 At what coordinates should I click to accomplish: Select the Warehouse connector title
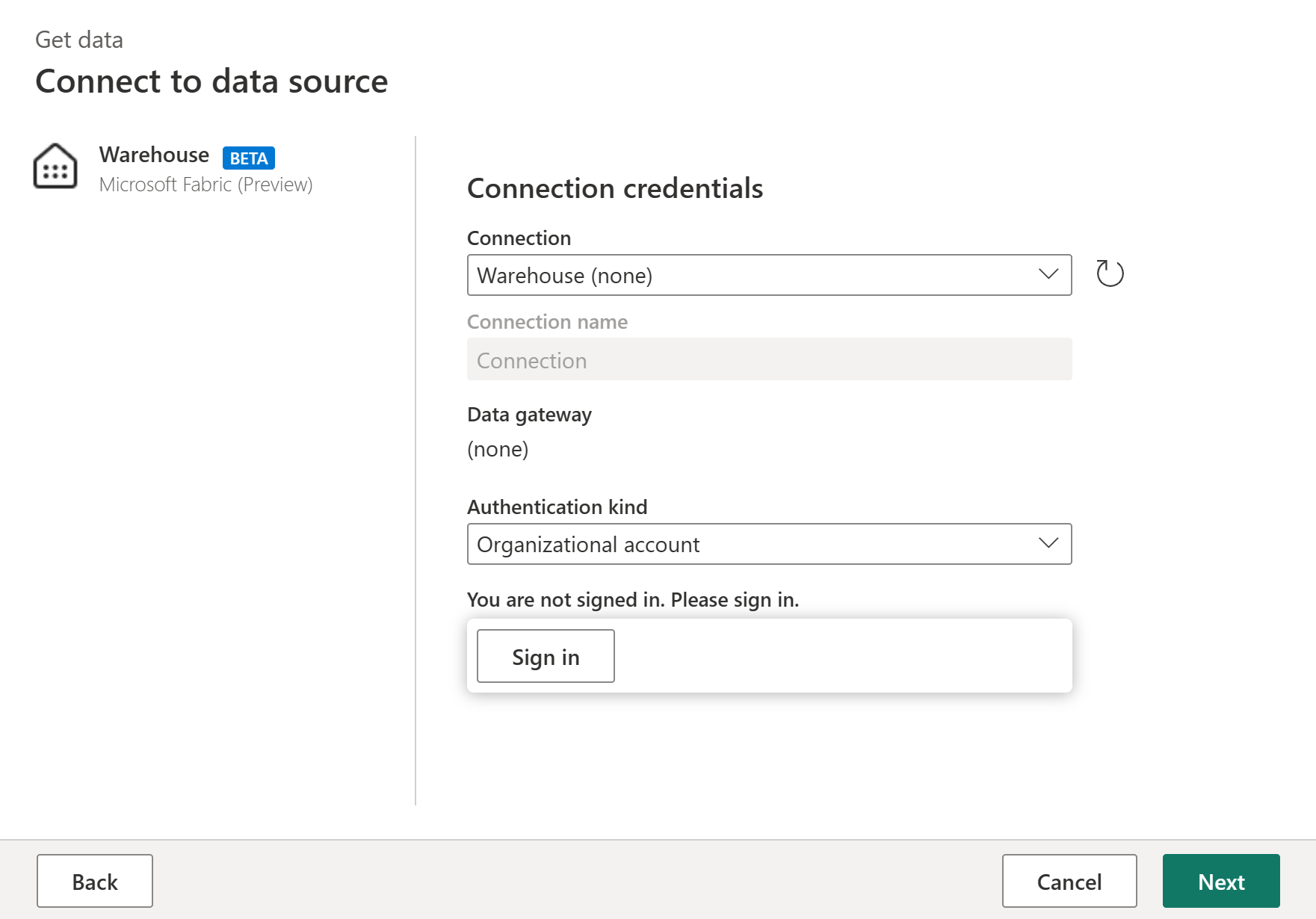pyautogui.click(x=154, y=155)
